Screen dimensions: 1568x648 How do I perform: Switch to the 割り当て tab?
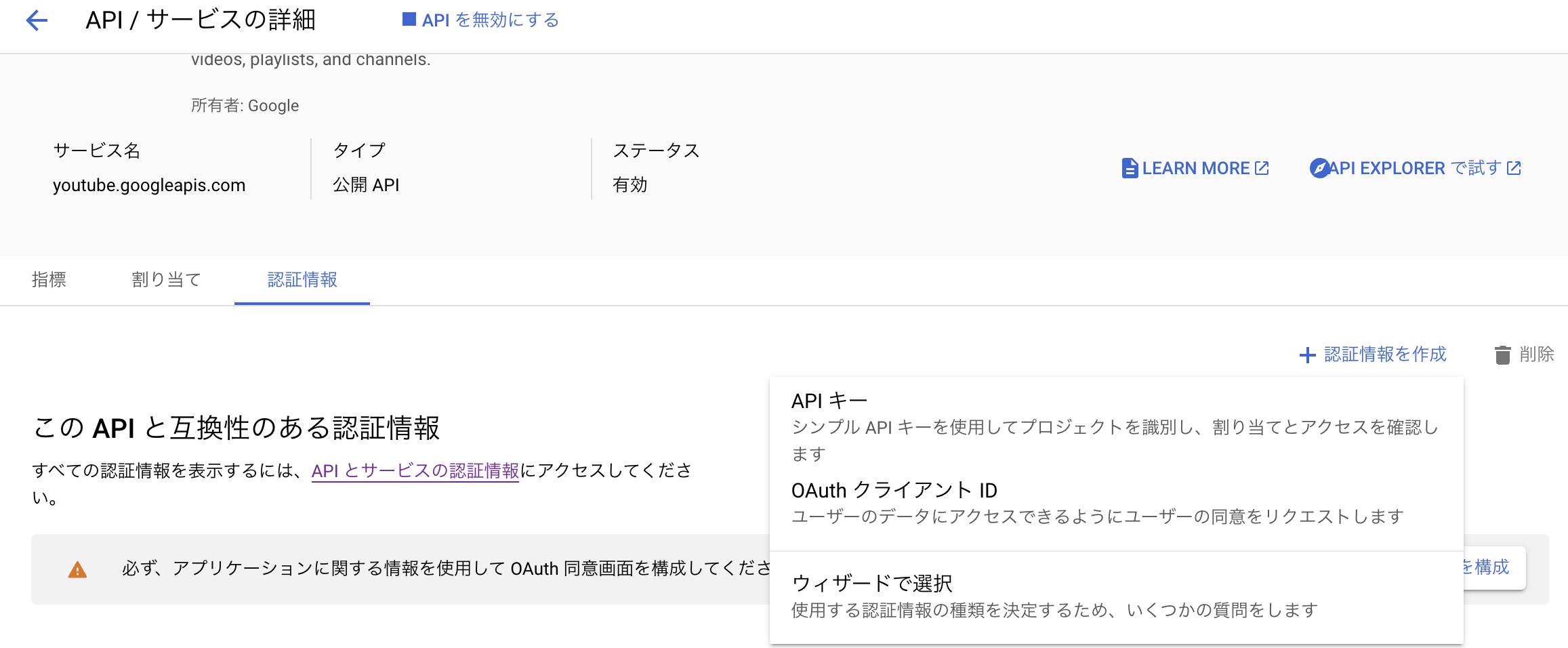(x=166, y=280)
